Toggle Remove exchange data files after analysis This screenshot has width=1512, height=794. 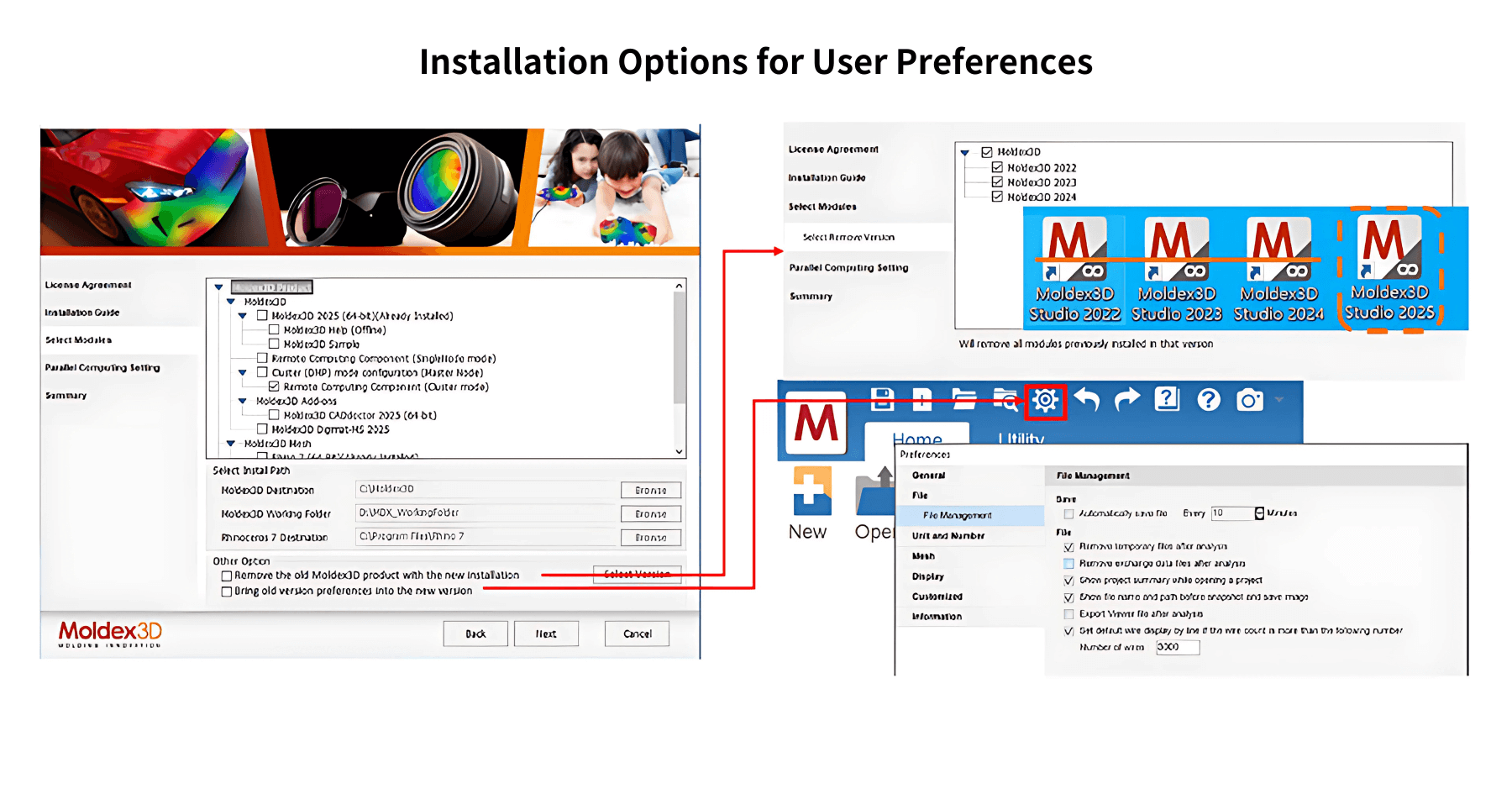point(1068,564)
